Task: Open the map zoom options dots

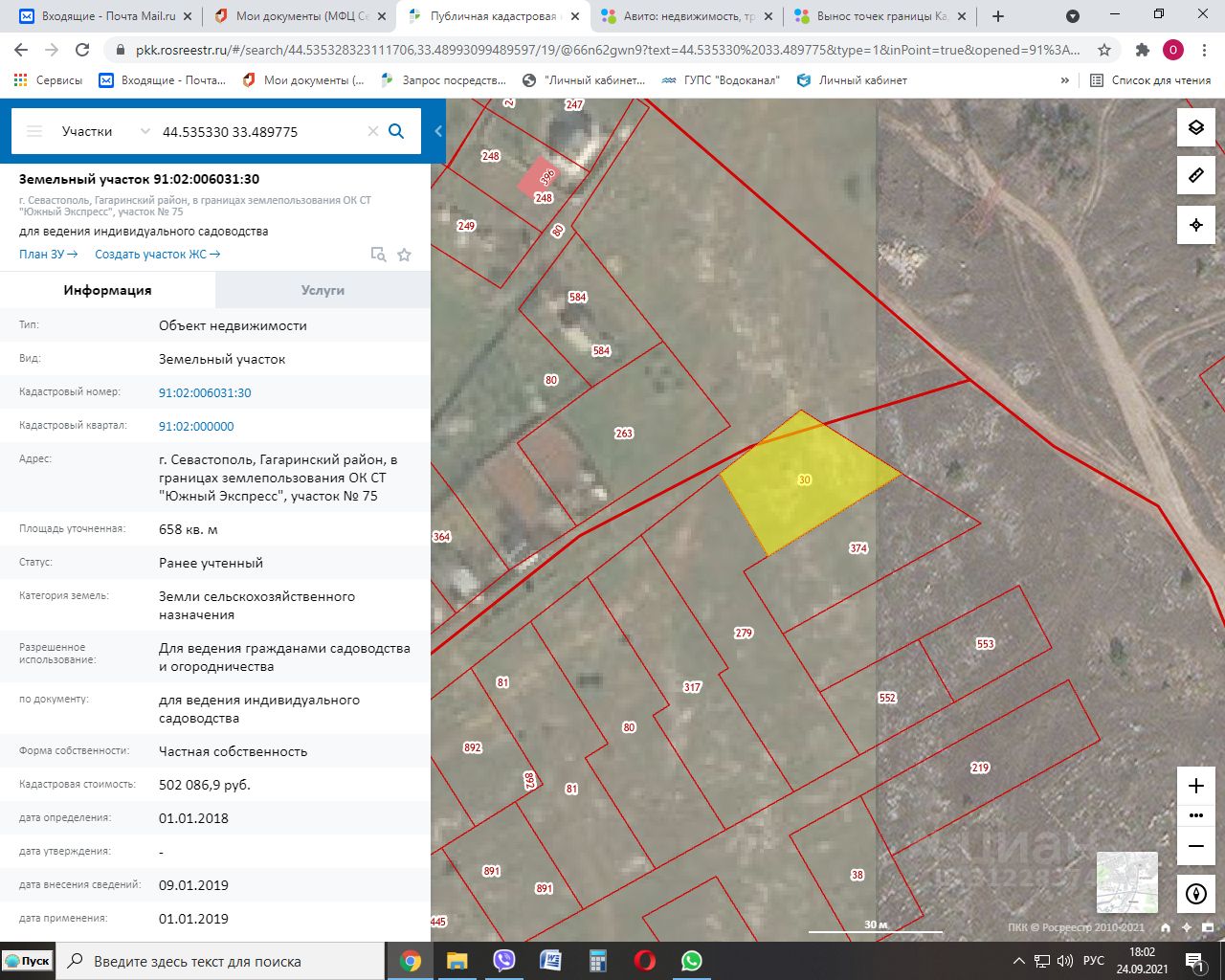Action: (x=1195, y=816)
